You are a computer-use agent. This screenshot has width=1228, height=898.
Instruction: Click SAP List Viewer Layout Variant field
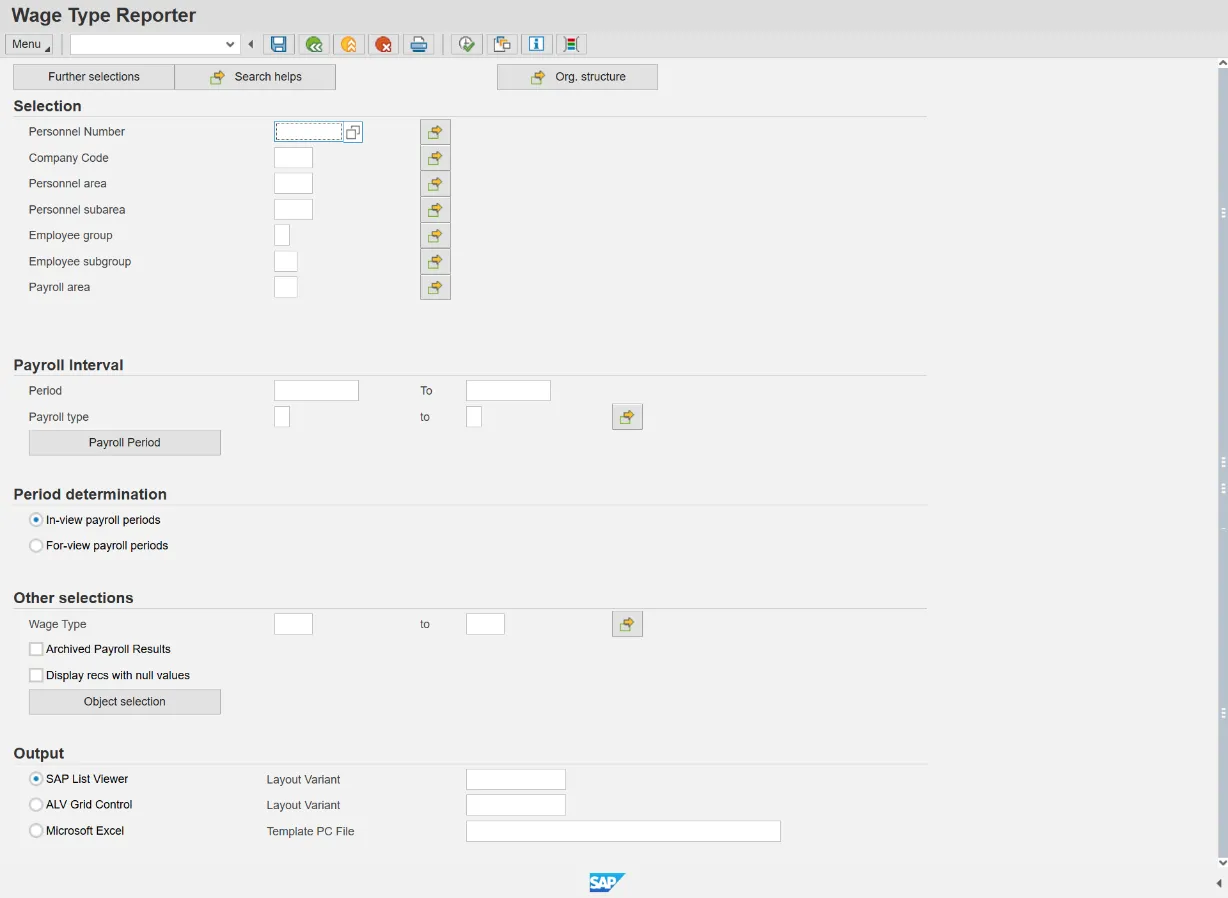pos(516,780)
